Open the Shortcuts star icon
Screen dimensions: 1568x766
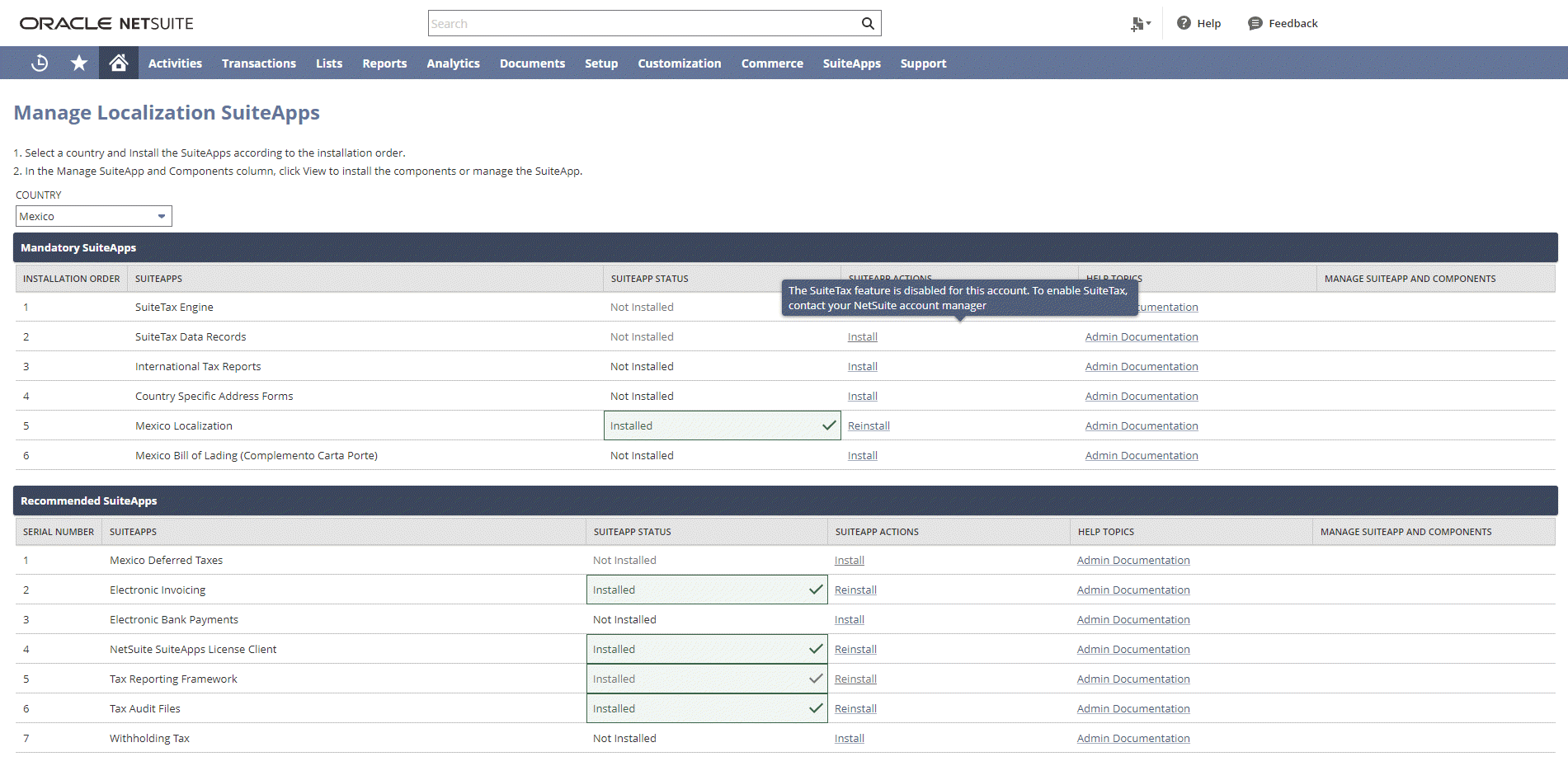(79, 63)
